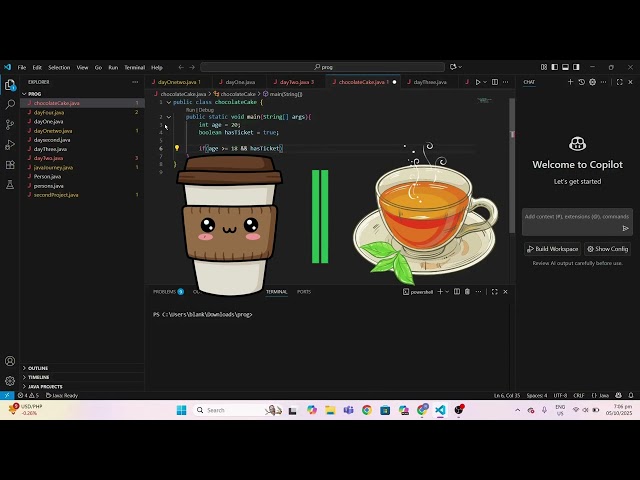The image size is (640, 480).
Task: Go forward with navigation arrow
Action: click(x=192, y=67)
